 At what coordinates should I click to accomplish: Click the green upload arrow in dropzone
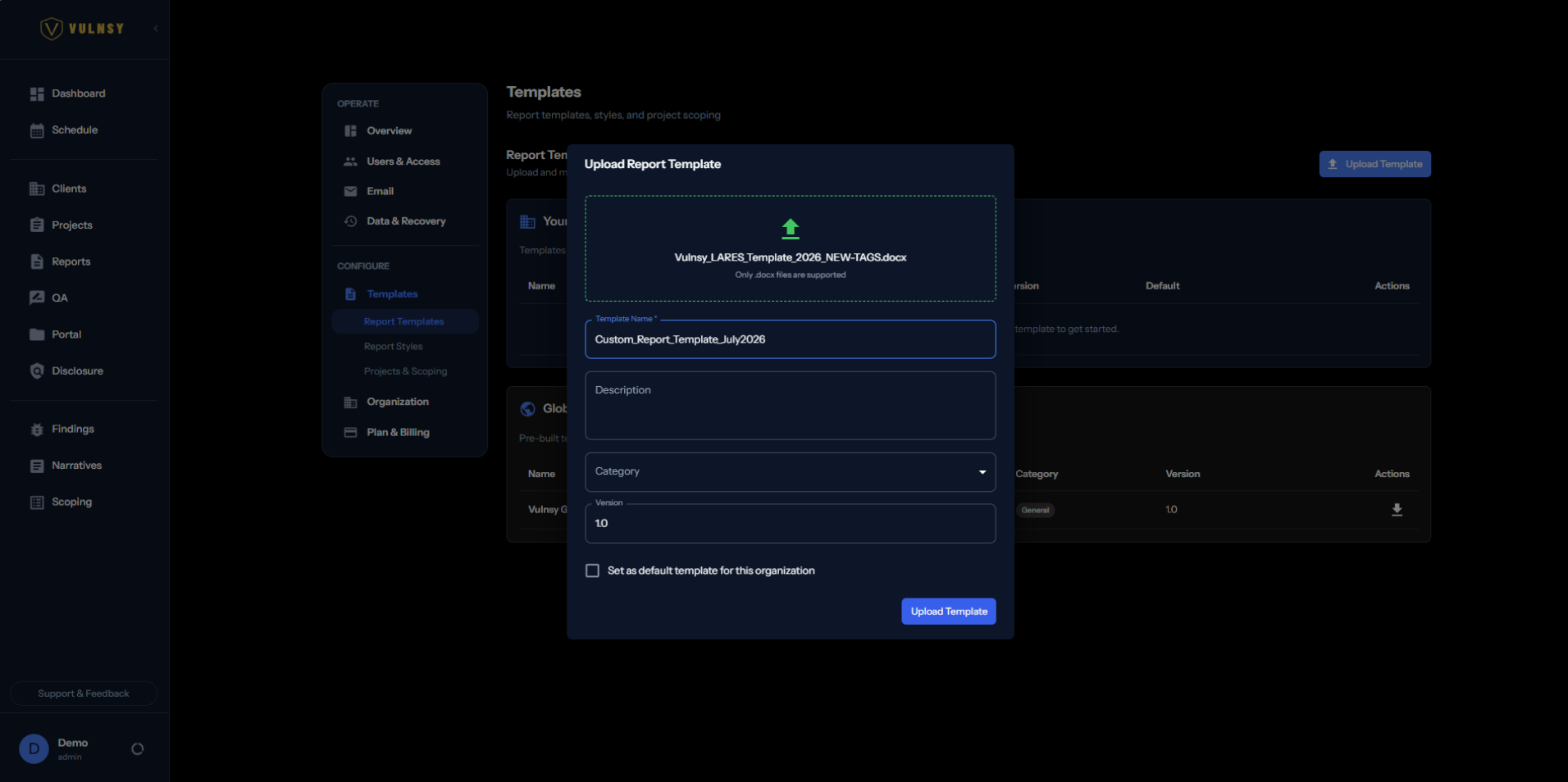coord(791,229)
